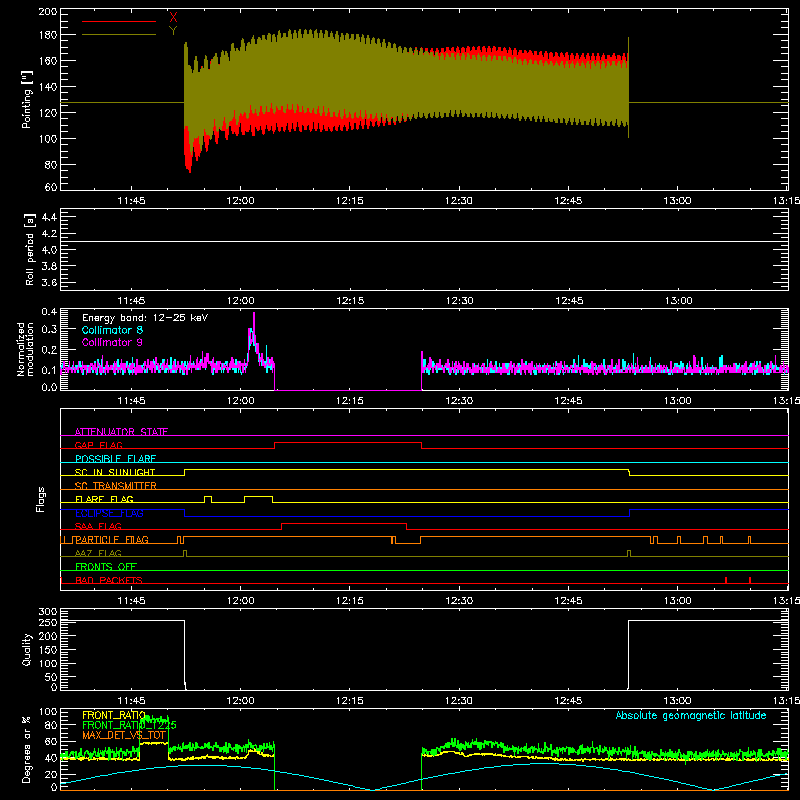Click the SC_TRANSMITTER flag label

(115, 486)
